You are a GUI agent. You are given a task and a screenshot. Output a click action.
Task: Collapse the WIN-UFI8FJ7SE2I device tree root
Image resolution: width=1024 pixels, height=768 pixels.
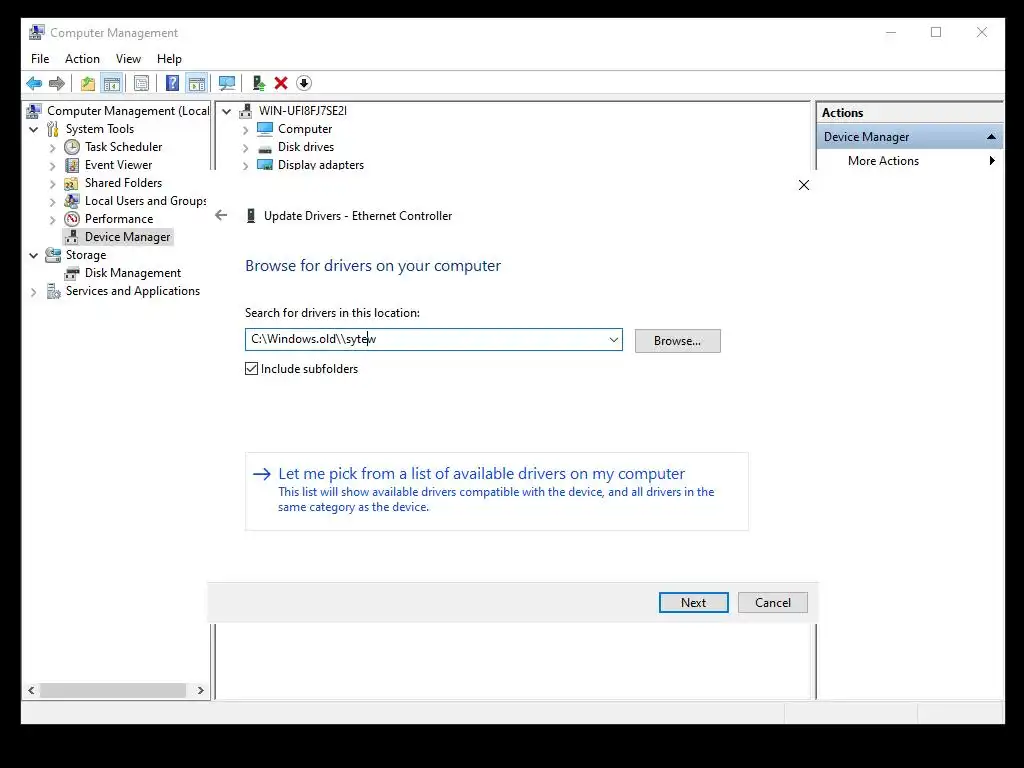click(227, 111)
